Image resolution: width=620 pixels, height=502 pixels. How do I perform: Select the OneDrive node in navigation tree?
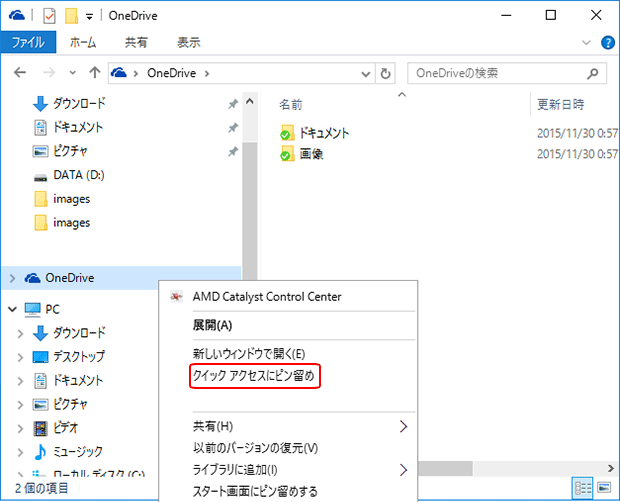pos(121,278)
